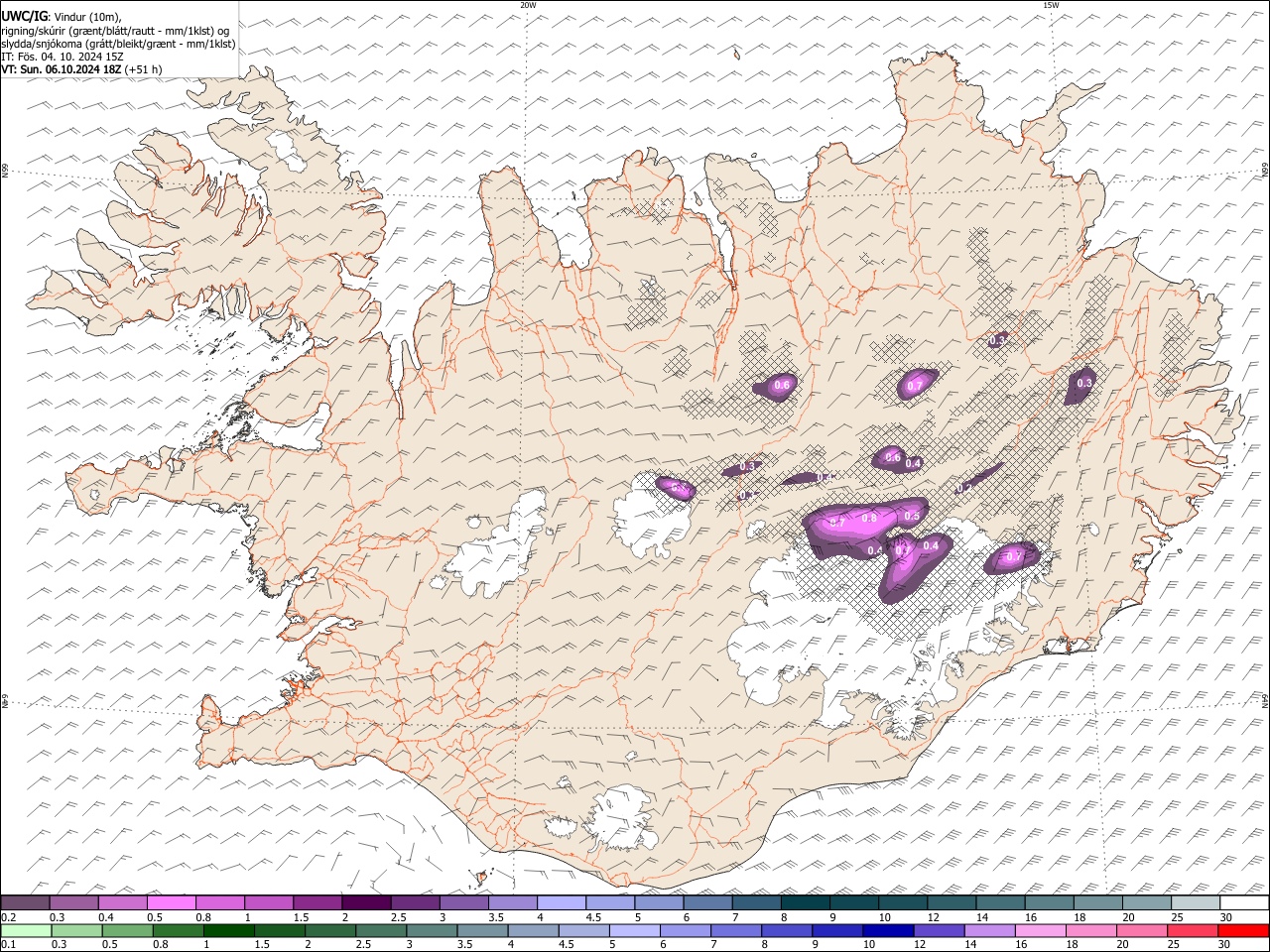The width and height of the screenshot is (1270, 952).
Task: Select the 'VT: Sun. 06.10.2024 18Z' valid time line
Action: click(x=62, y=69)
